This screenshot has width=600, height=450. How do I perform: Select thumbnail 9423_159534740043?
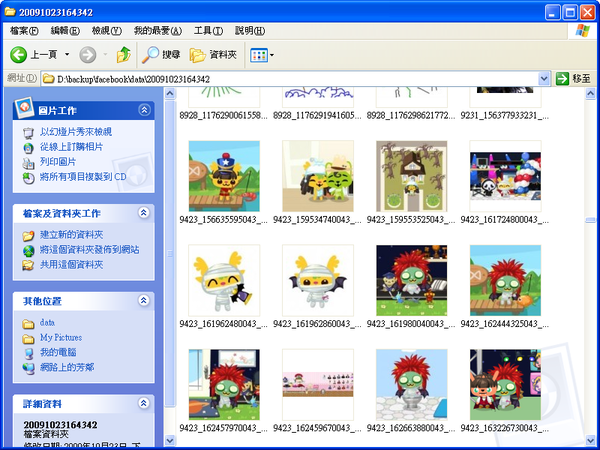click(x=318, y=176)
